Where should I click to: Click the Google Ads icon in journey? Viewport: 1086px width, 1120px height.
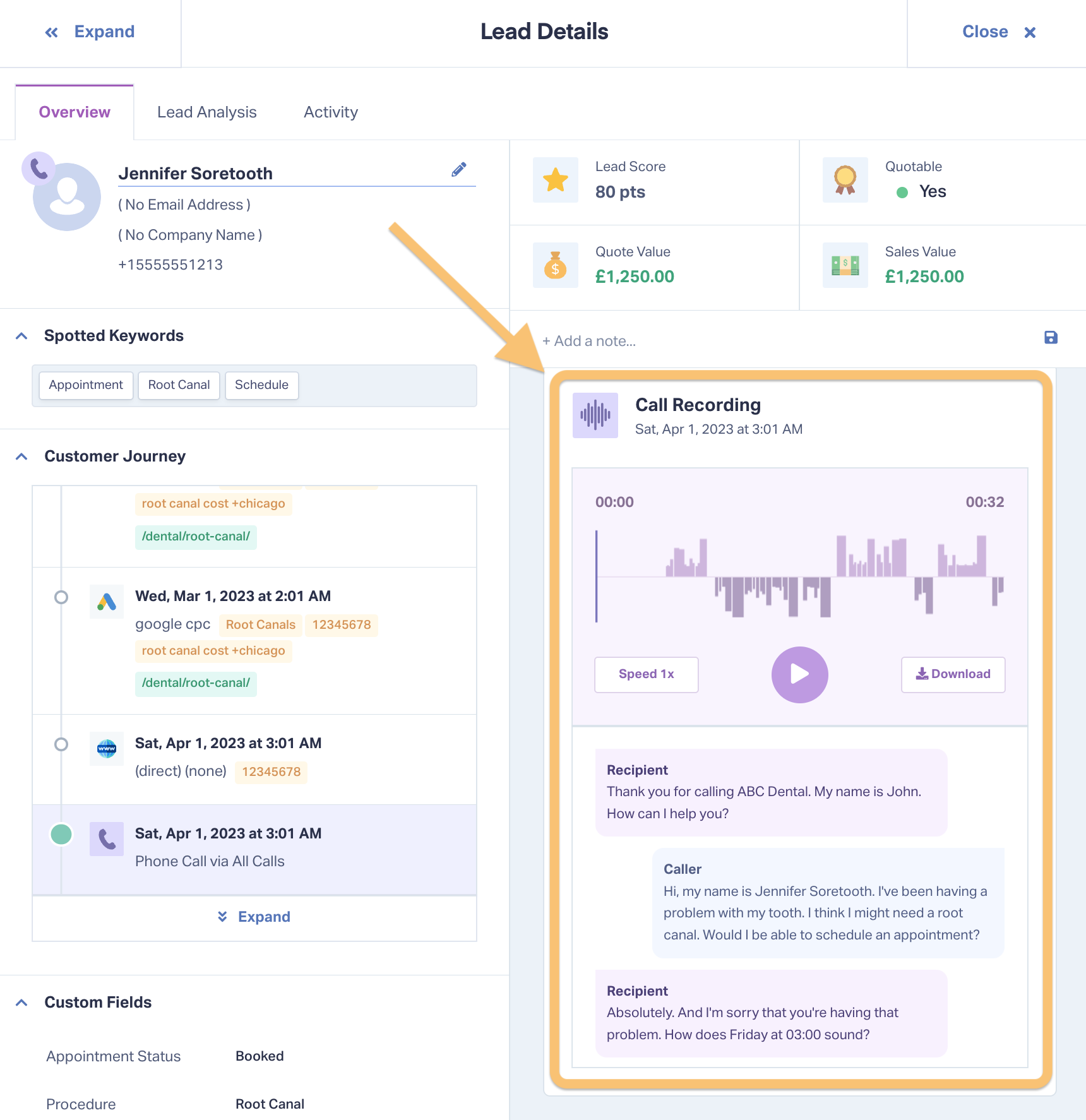coord(107,602)
